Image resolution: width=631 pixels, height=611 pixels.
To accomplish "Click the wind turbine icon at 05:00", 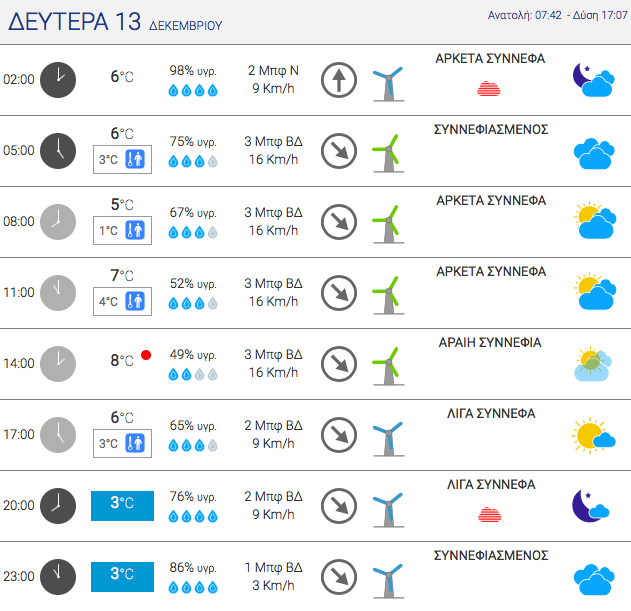I will pyautogui.click(x=388, y=153).
